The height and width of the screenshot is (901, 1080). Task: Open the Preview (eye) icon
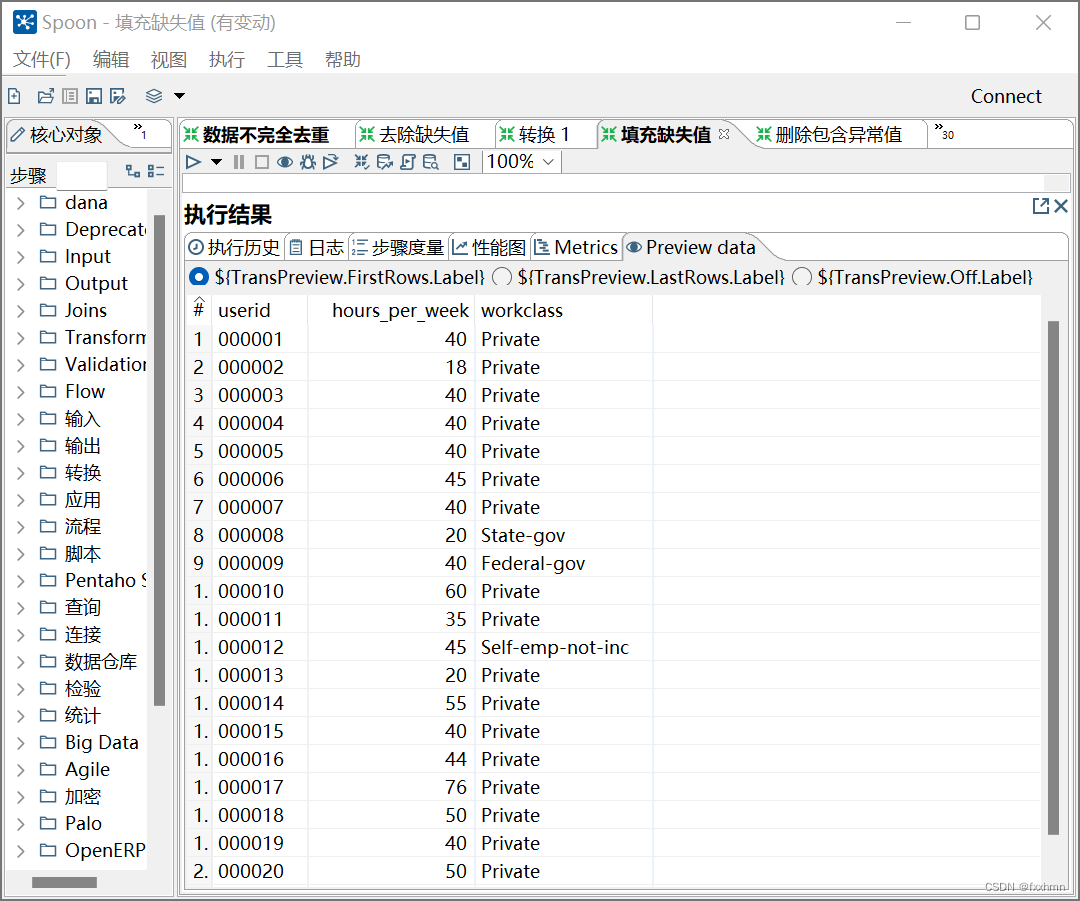[x=283, y=161]
